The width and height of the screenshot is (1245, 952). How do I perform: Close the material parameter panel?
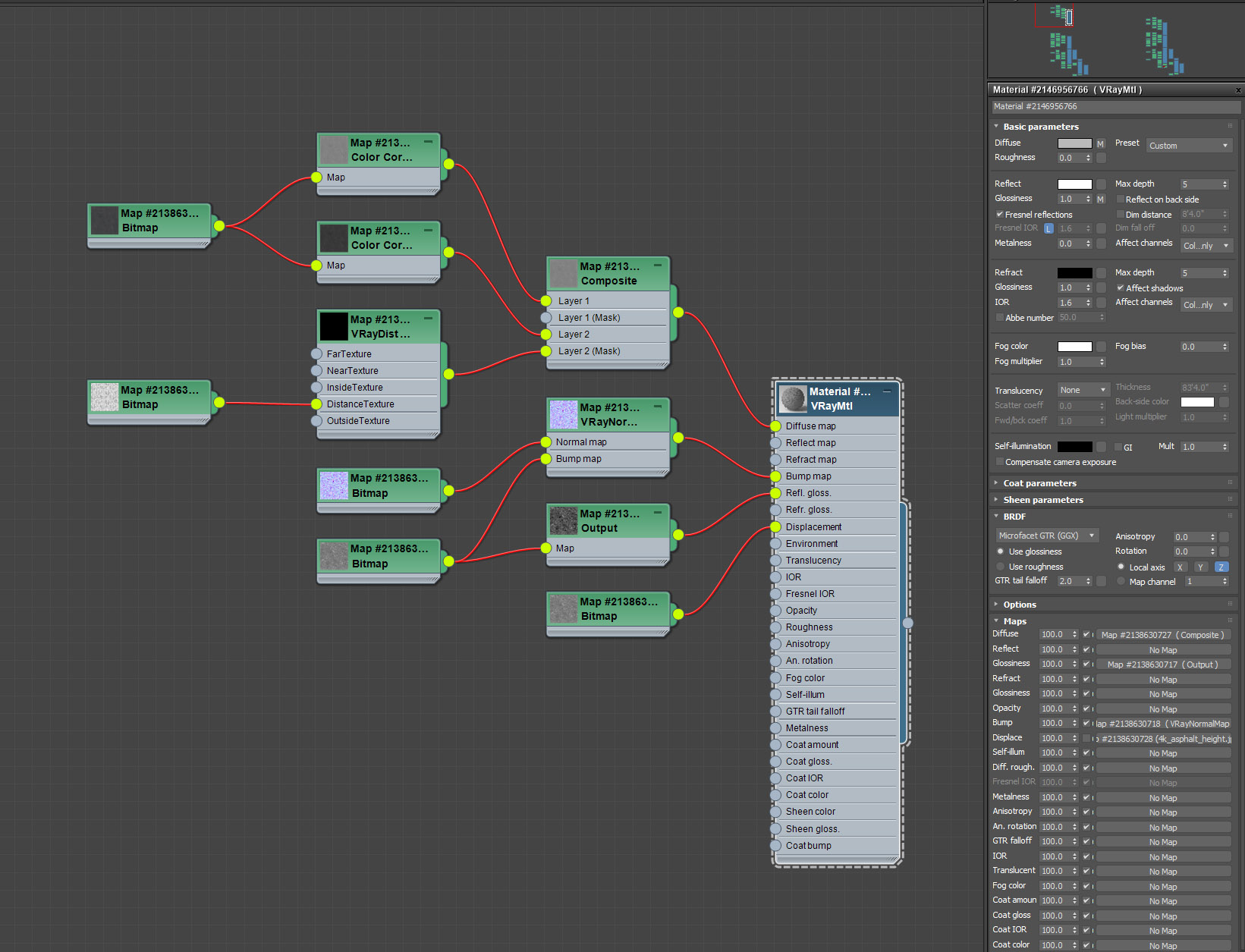point(1238,90)
